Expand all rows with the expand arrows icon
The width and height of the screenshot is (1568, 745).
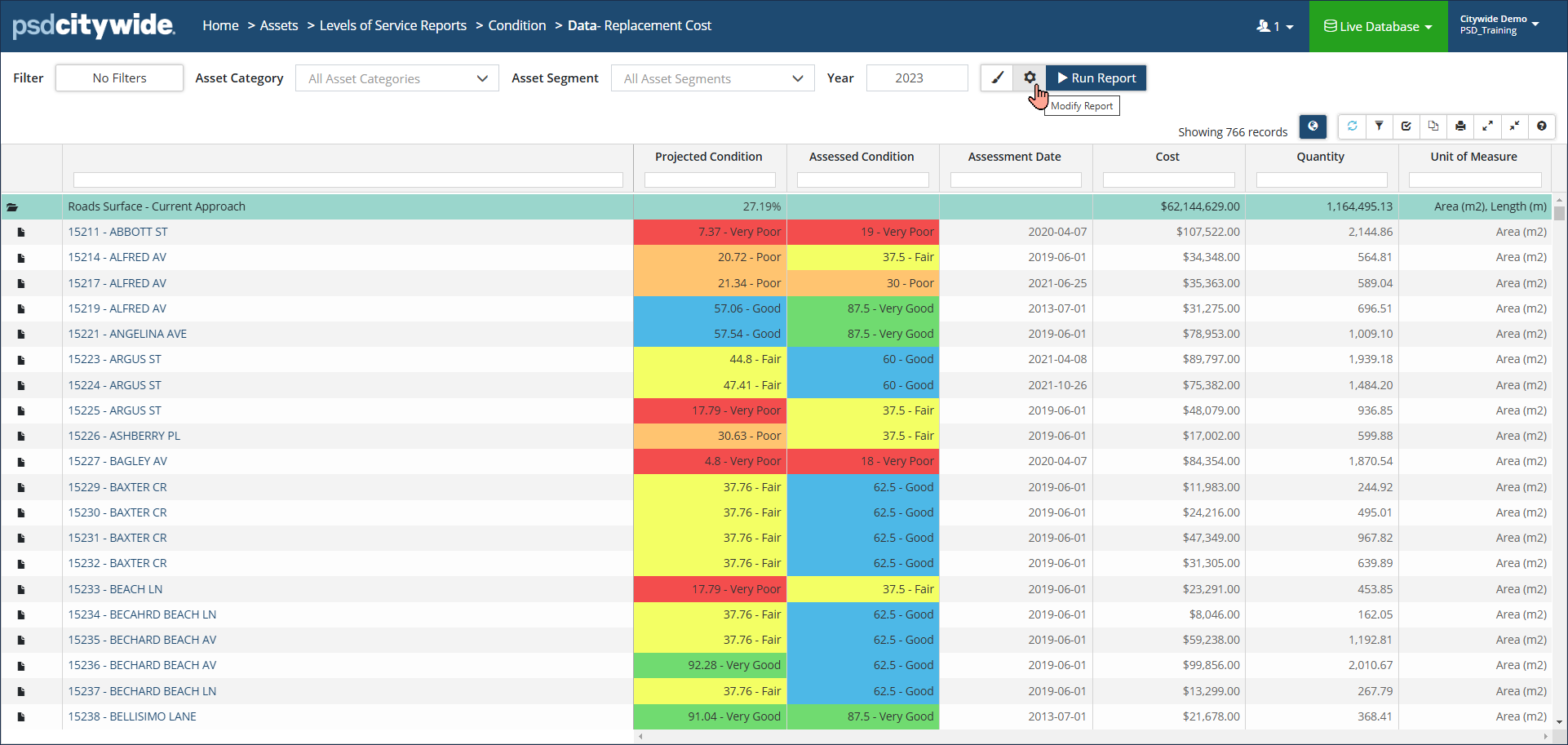(x=1487, y=126)
